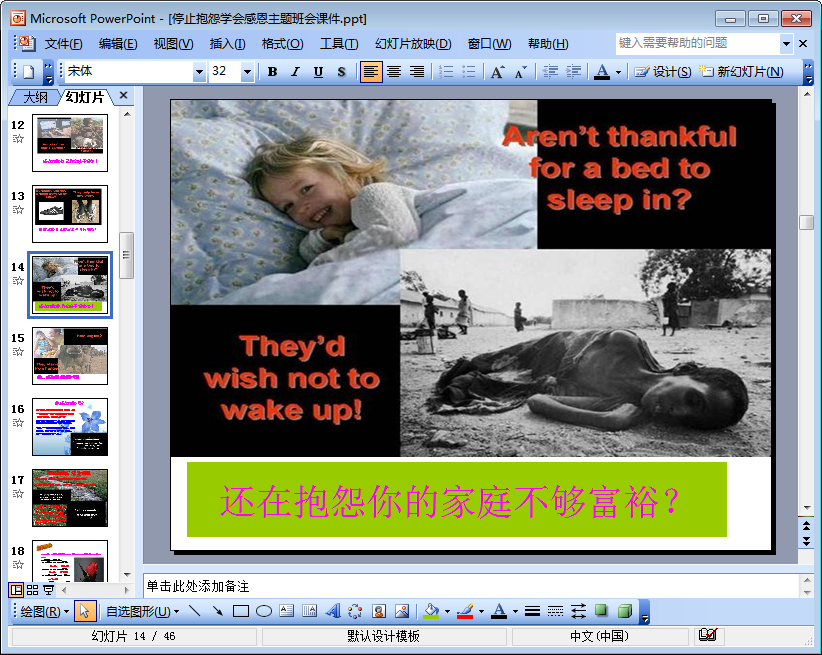The height and width of the screenshot is (655, 822).
Task: Select slide 16 thumbnail
Action: (x=69, y=427)
